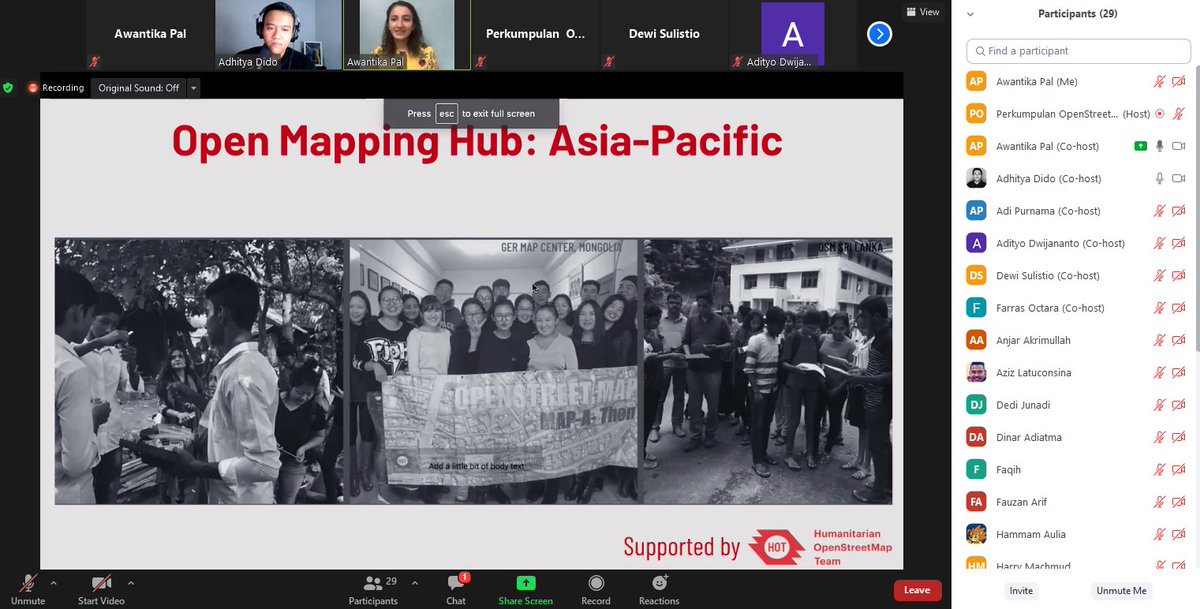Open audio options caret beside Unmute
1200x609 pixels.
pos(53,583)
